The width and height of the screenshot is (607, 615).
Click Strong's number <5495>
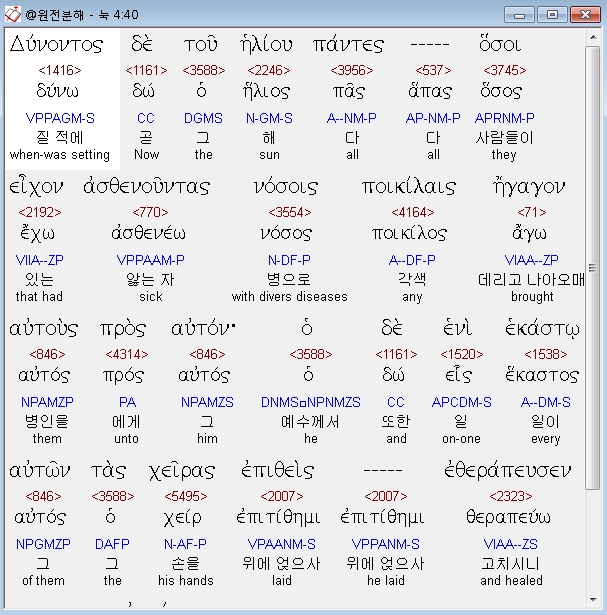coord(185,497)
